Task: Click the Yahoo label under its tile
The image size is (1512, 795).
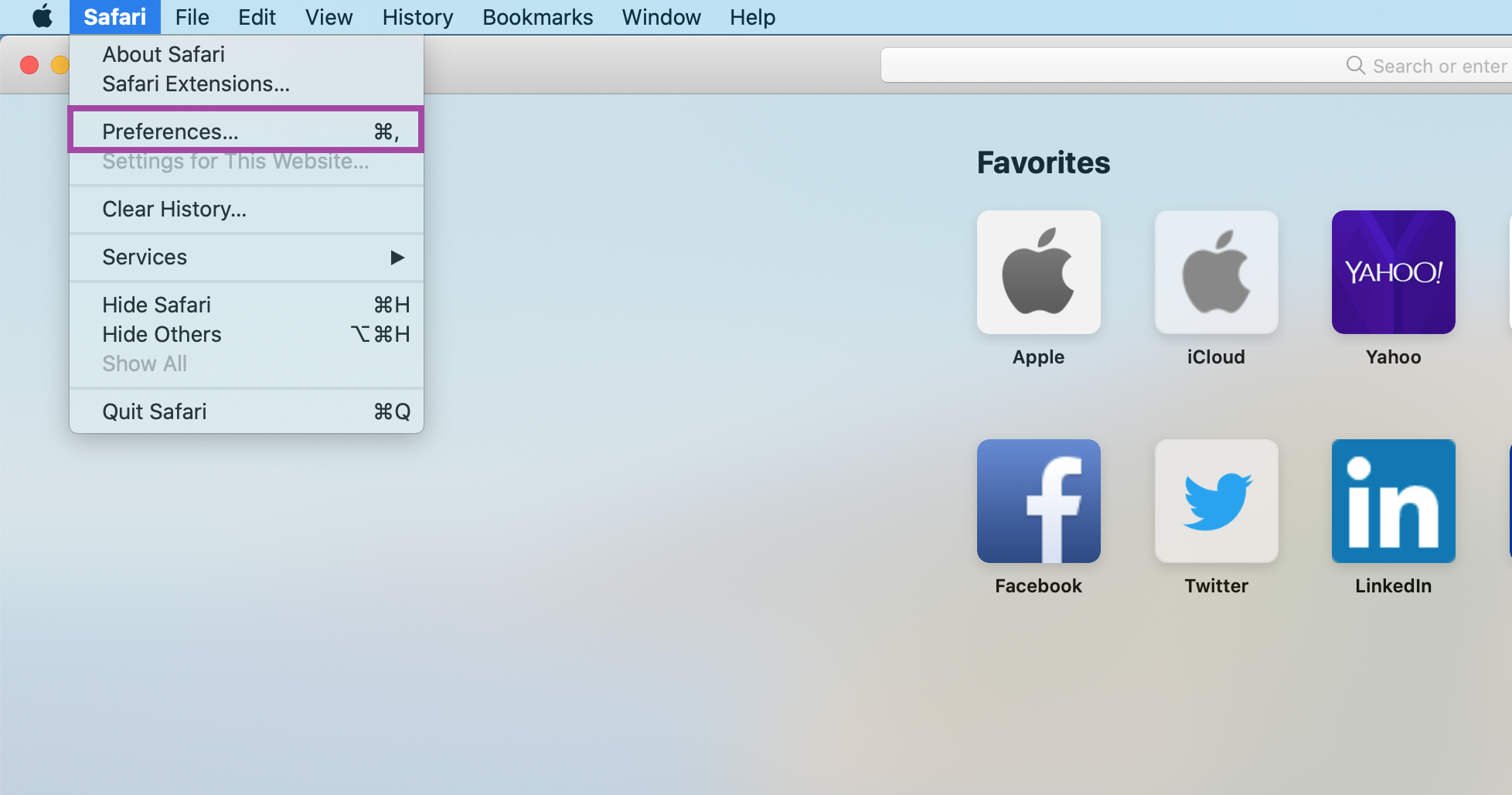Action: (1393, 357)
